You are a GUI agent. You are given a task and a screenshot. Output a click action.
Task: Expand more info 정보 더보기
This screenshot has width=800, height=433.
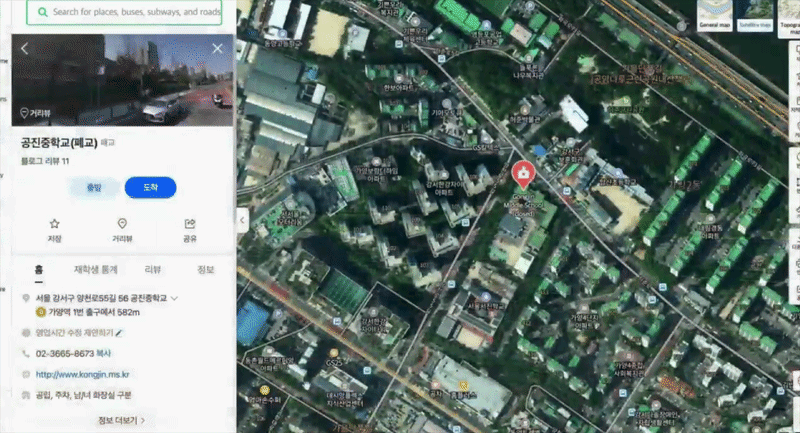[x=121, y=420]
